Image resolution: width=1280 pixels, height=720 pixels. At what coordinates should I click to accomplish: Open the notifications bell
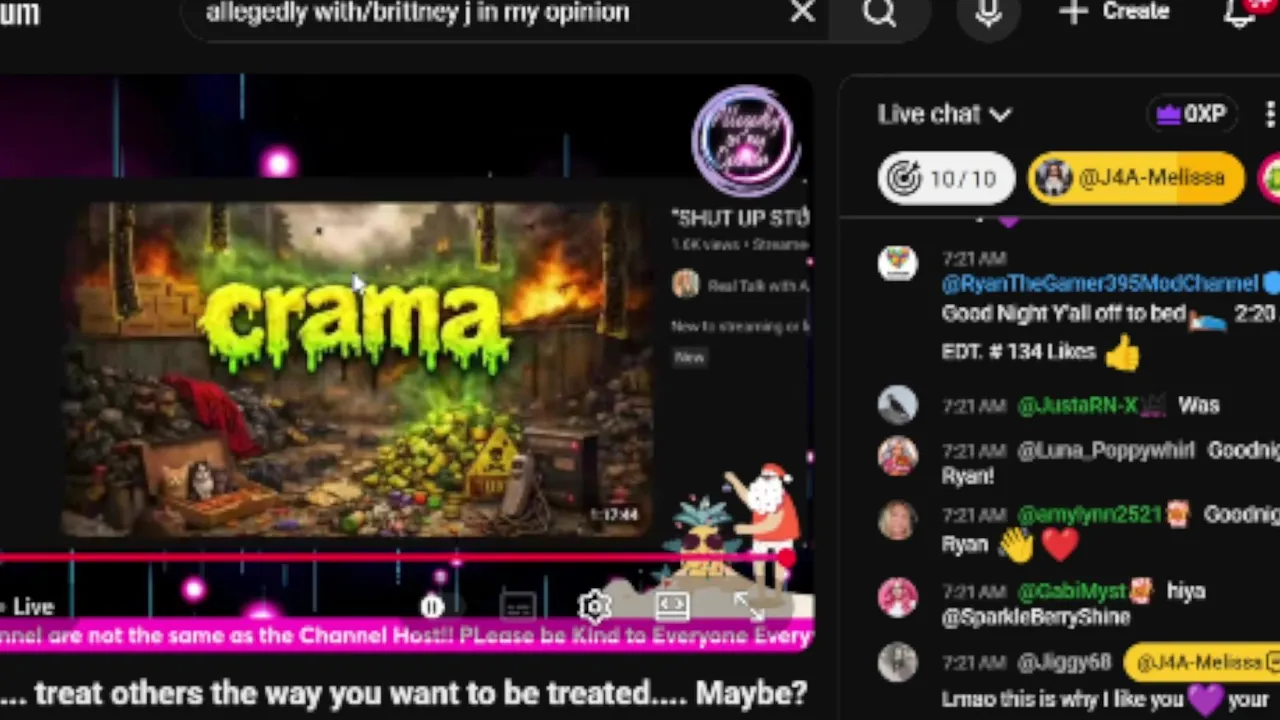pyautogui.click(x=1241, y=12)
